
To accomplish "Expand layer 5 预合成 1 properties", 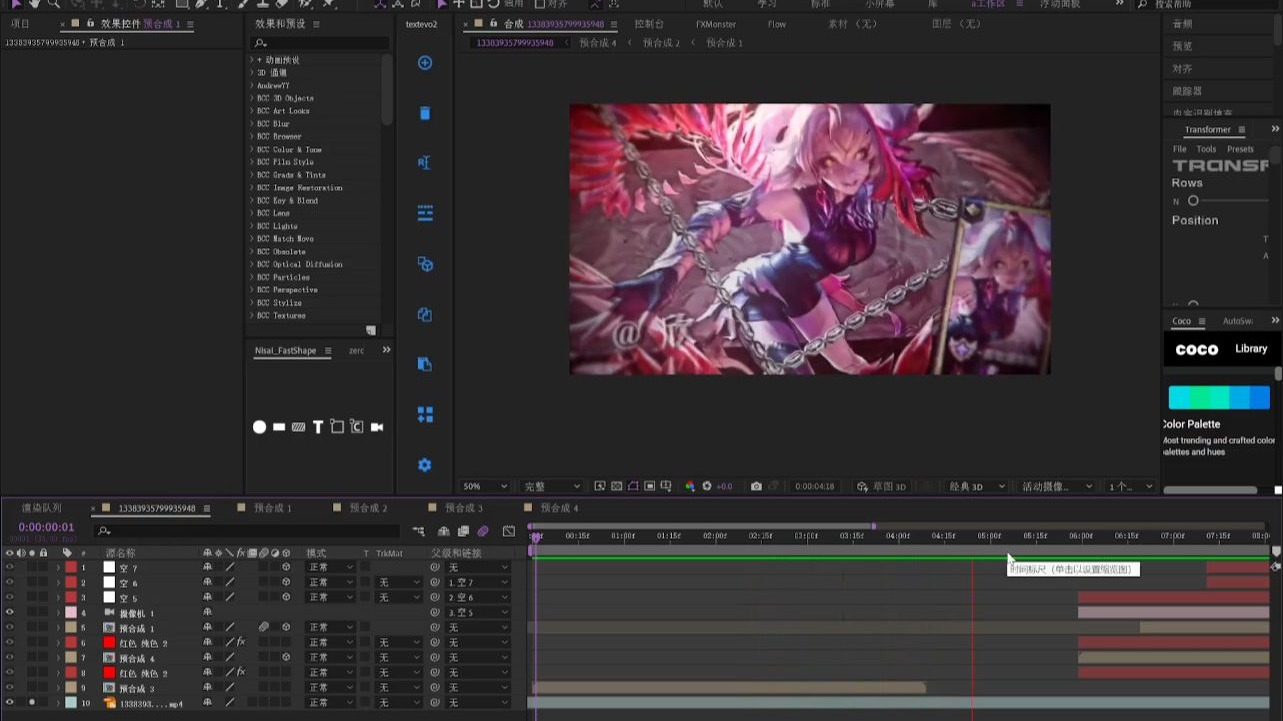I will [58, 627].
